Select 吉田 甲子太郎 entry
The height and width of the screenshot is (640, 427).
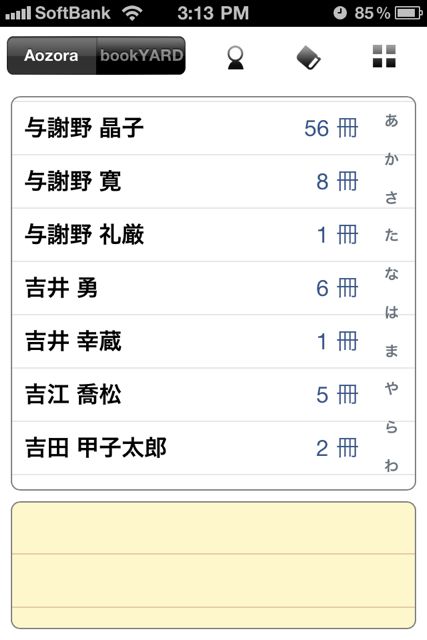pos(193,448)
